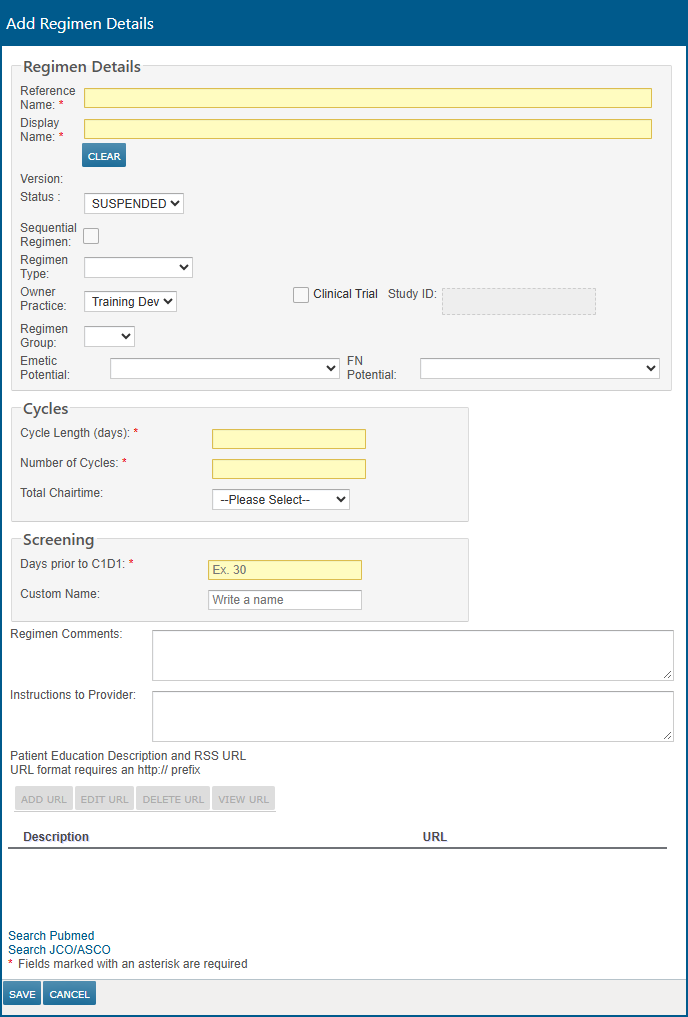688x1017 pixels.
Task: Click the VIEW URL button
Action: pos(243,799)
